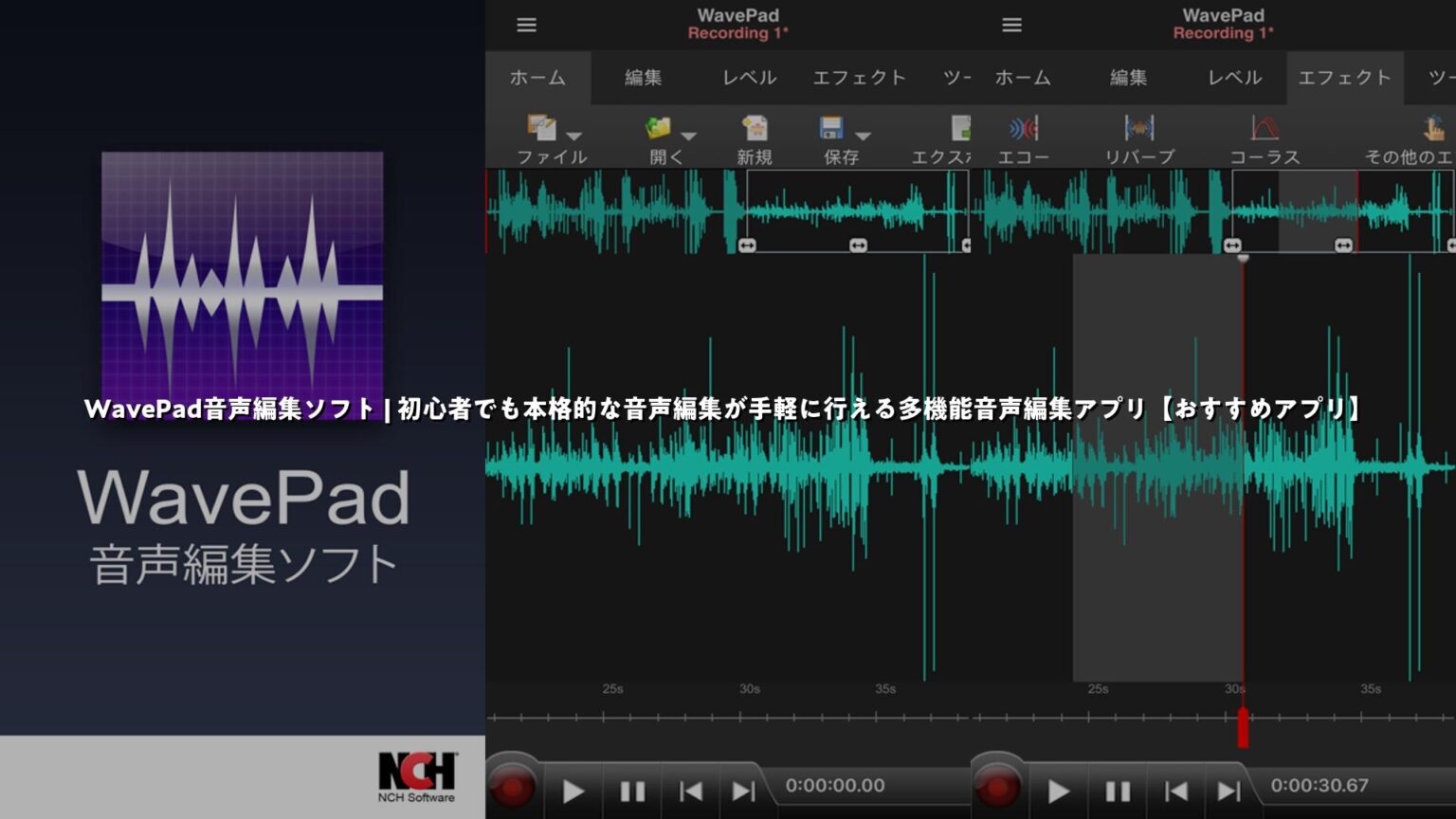Expand the ファイル dropdown arrow
Screen dimensions: 1456x819
click(x=574, y=134)
